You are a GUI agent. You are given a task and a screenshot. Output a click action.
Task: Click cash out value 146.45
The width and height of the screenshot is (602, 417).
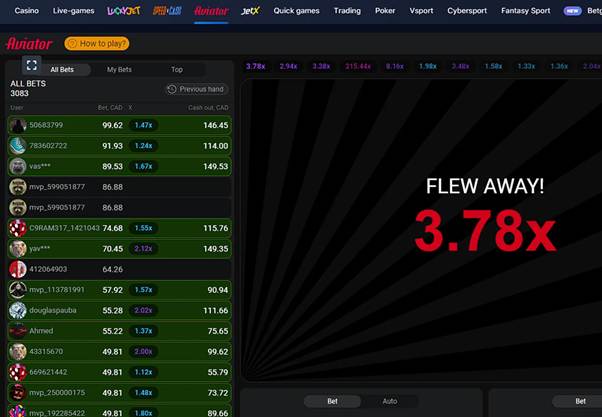215,125
